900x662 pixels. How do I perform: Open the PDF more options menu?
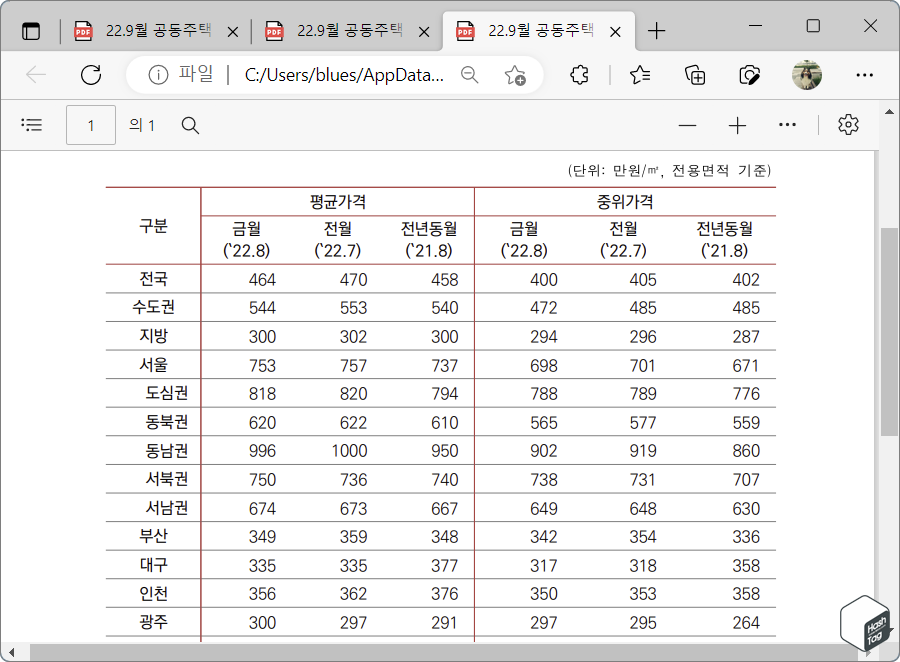point(787,125)
